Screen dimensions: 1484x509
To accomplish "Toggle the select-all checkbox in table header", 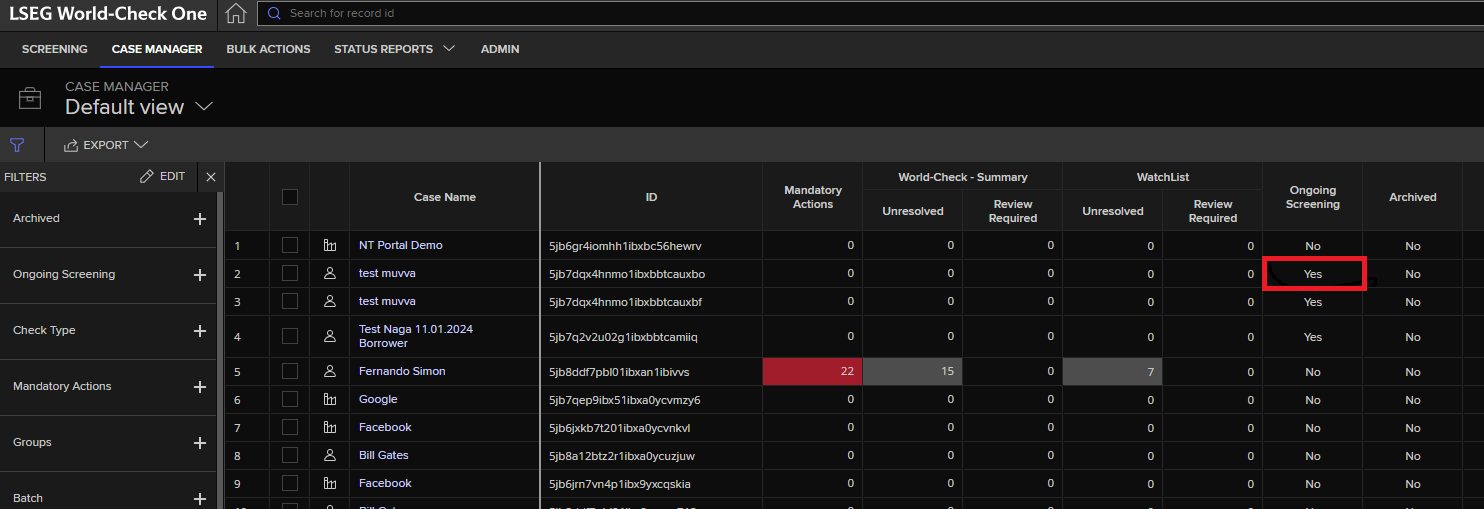I will (290, 197).
